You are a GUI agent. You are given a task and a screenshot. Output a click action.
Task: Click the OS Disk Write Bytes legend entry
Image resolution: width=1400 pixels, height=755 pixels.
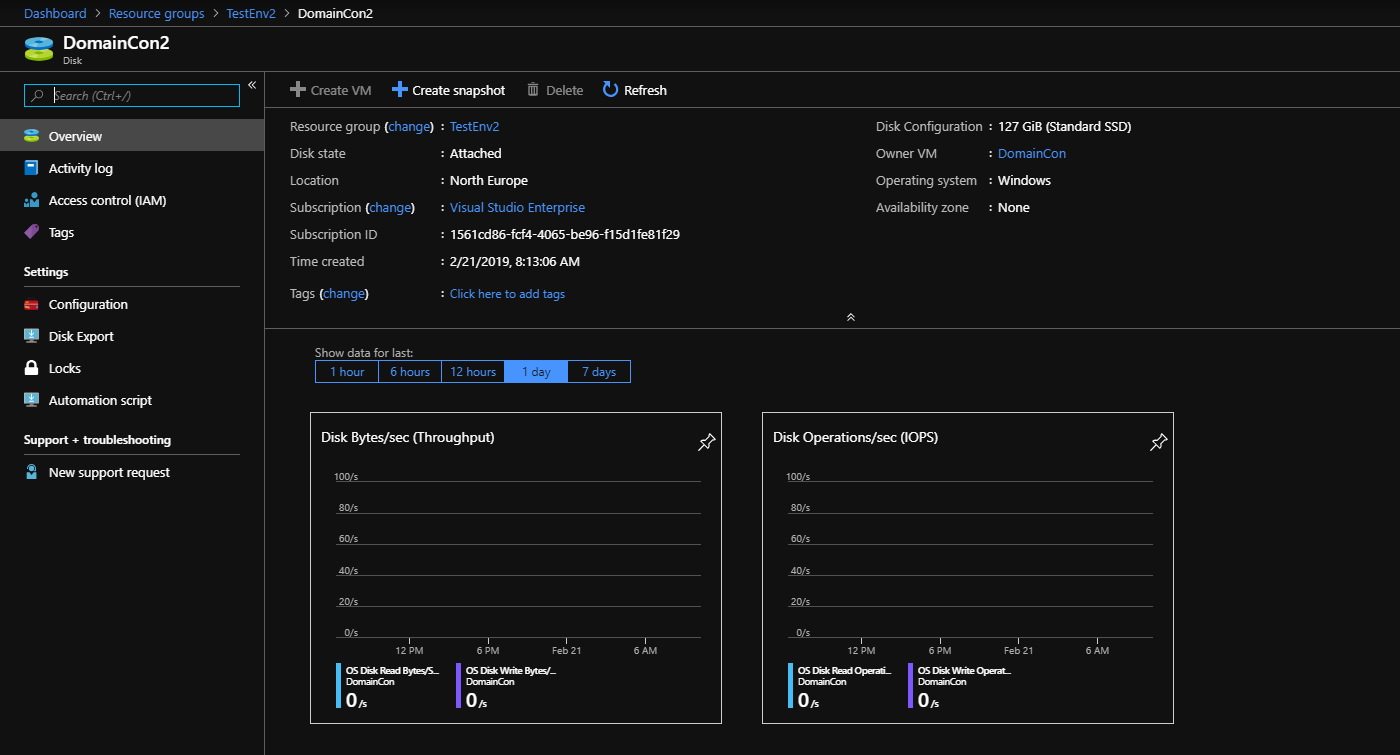[x=509, y=686]
